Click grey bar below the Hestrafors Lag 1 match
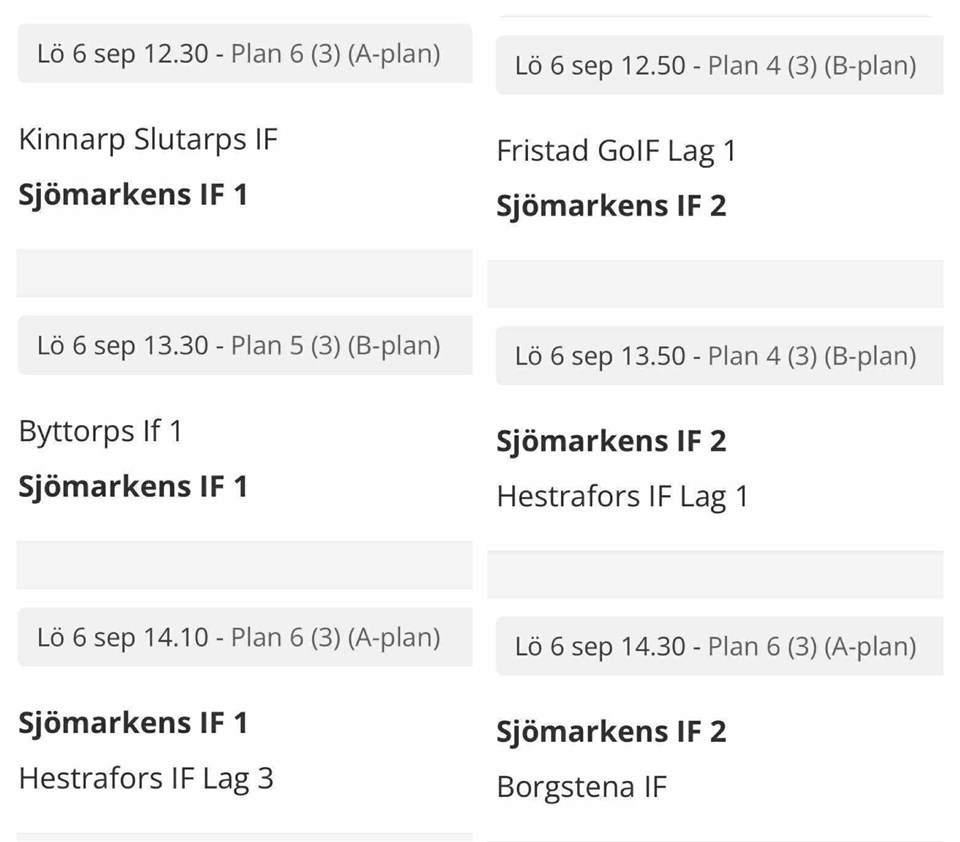Screen dimensions: 960x842 point(716,574)
